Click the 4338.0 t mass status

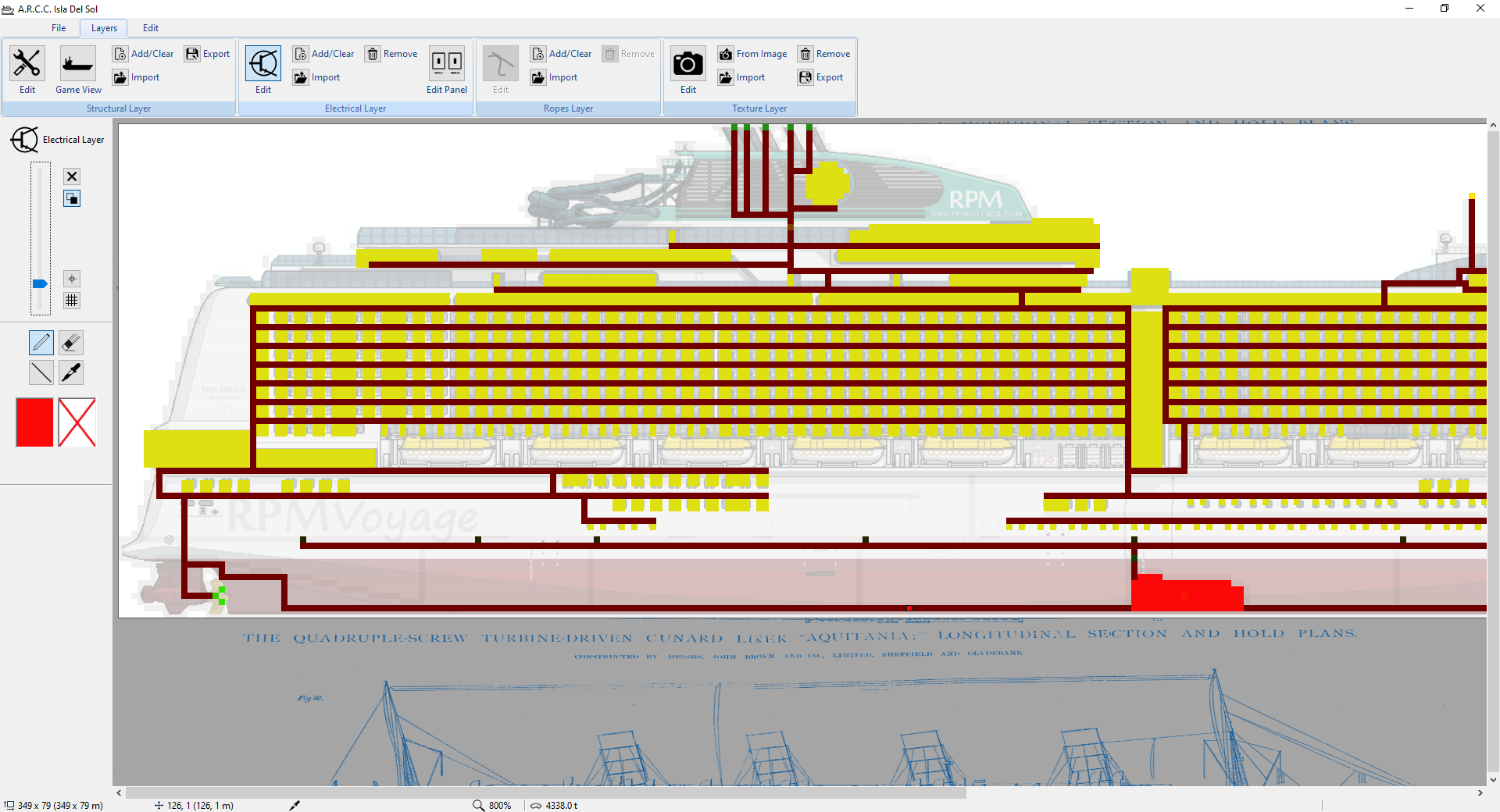(x=554, y=805)
